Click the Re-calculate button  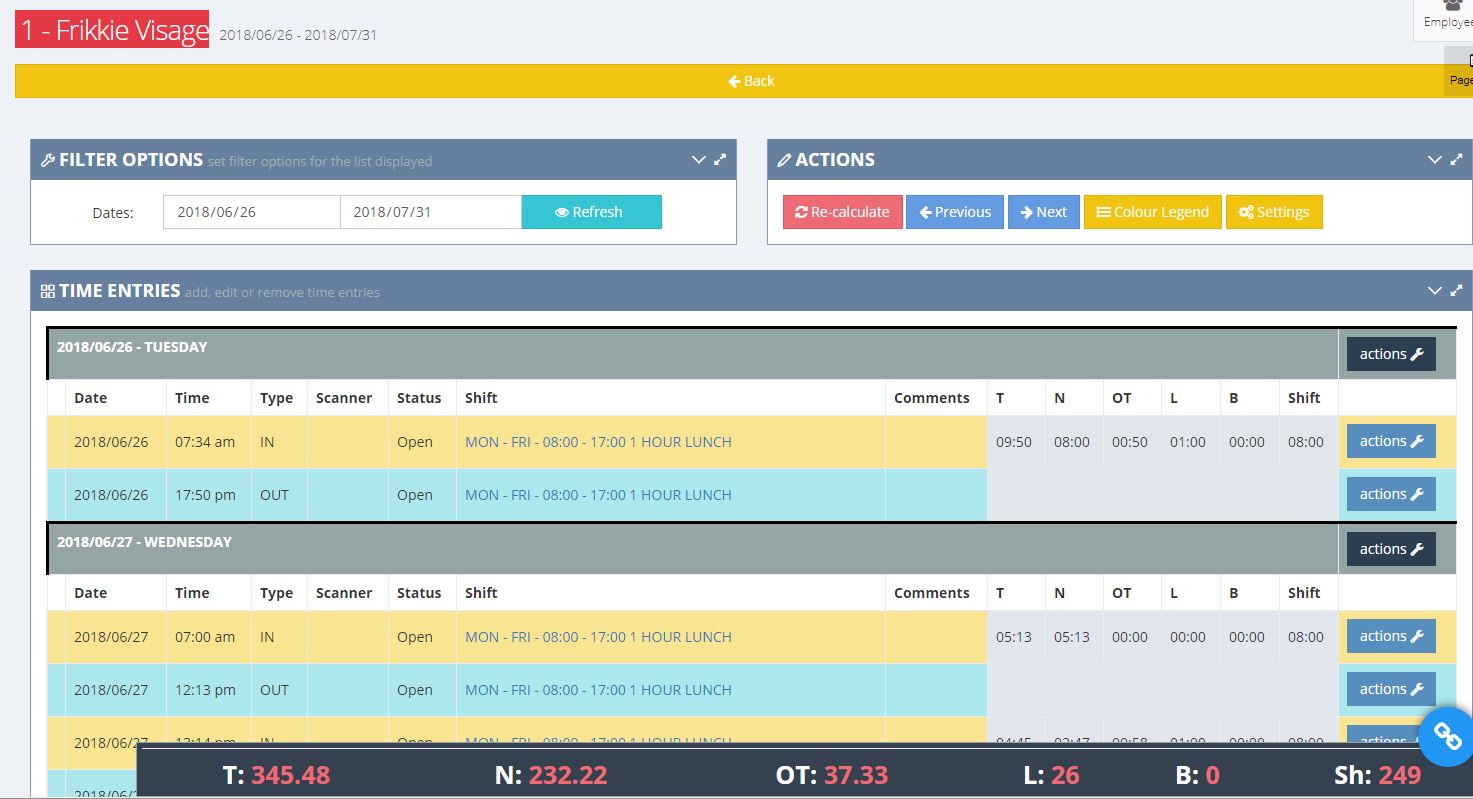pos(842,212)
